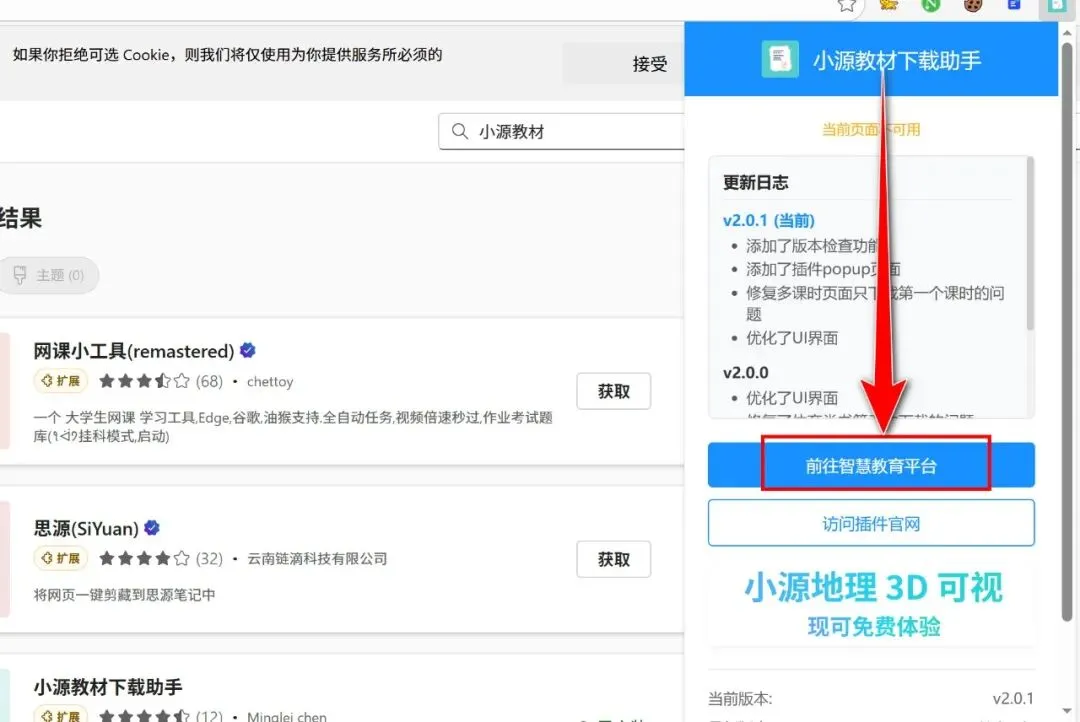Screen dimensions: 1080x722
Task: Click the bookmark star in the address bar
Action: [847, 6]
